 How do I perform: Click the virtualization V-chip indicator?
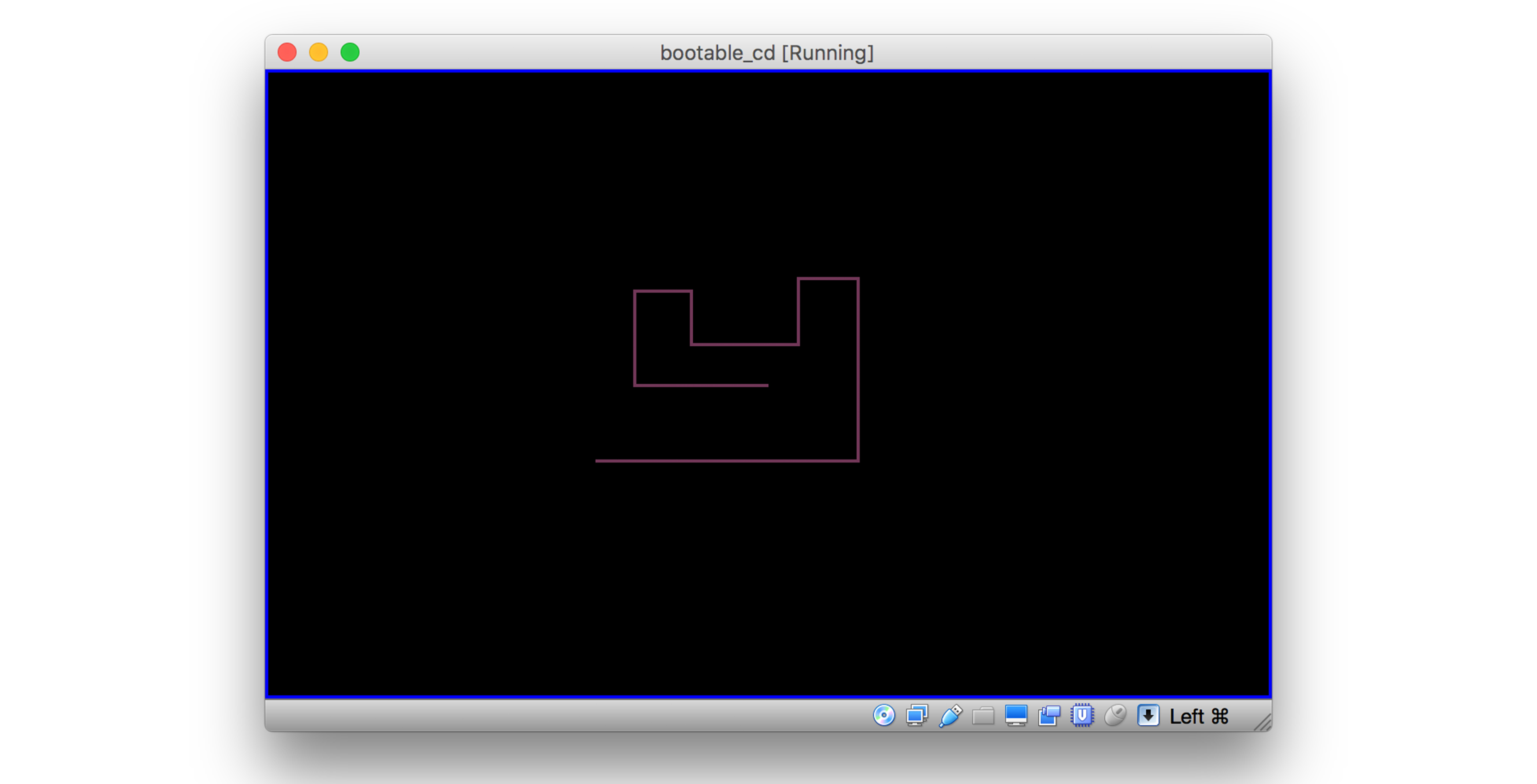(1083, 716)
